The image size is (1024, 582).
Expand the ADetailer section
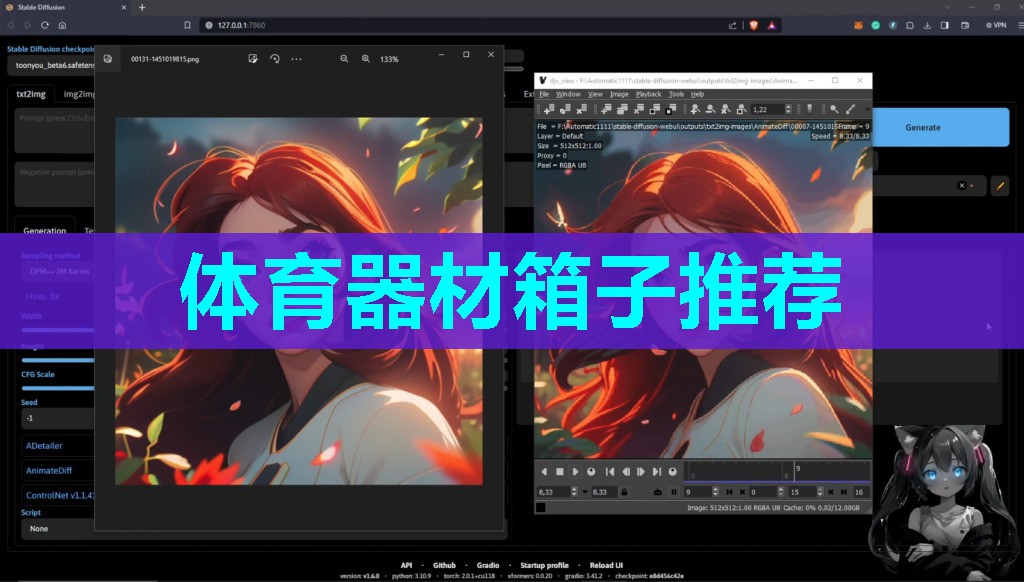57,445
